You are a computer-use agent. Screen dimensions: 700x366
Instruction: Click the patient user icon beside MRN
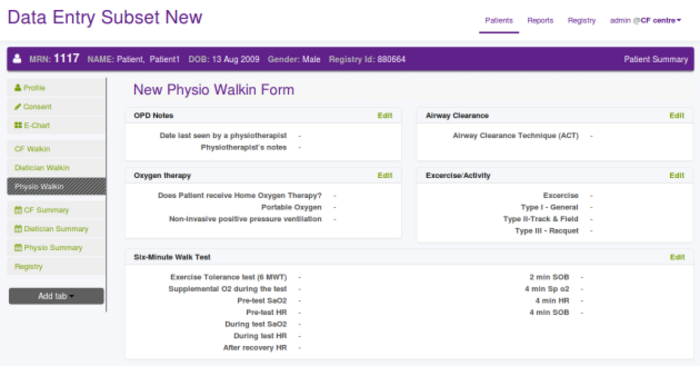17,59
